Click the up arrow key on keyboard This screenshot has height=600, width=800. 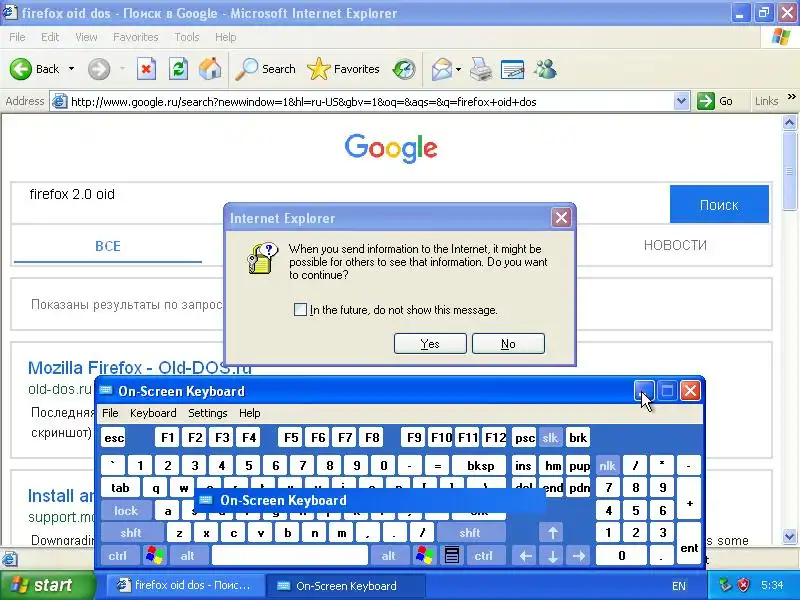(553, 533)
